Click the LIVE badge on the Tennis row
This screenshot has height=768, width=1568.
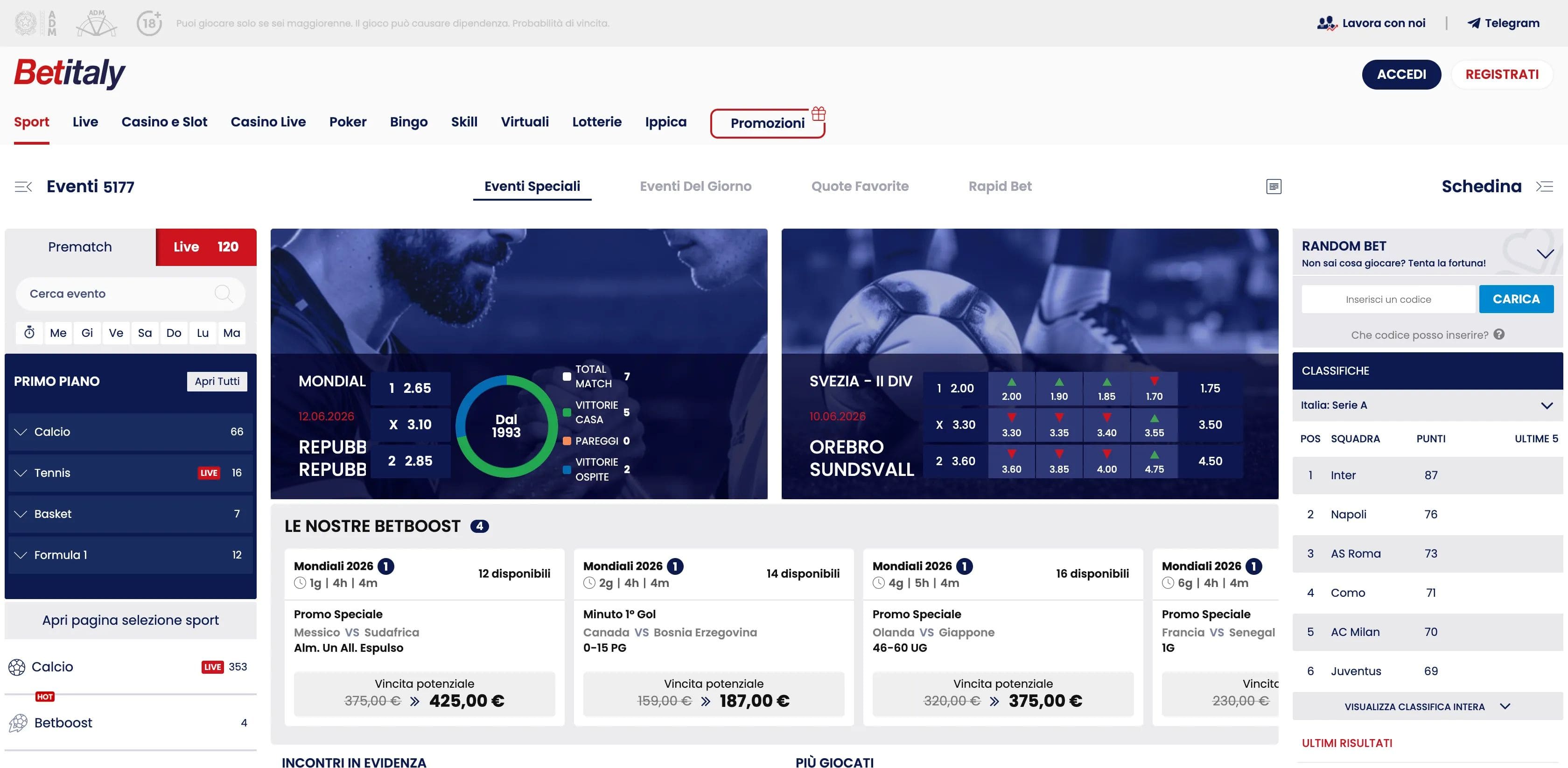point(209,473)
